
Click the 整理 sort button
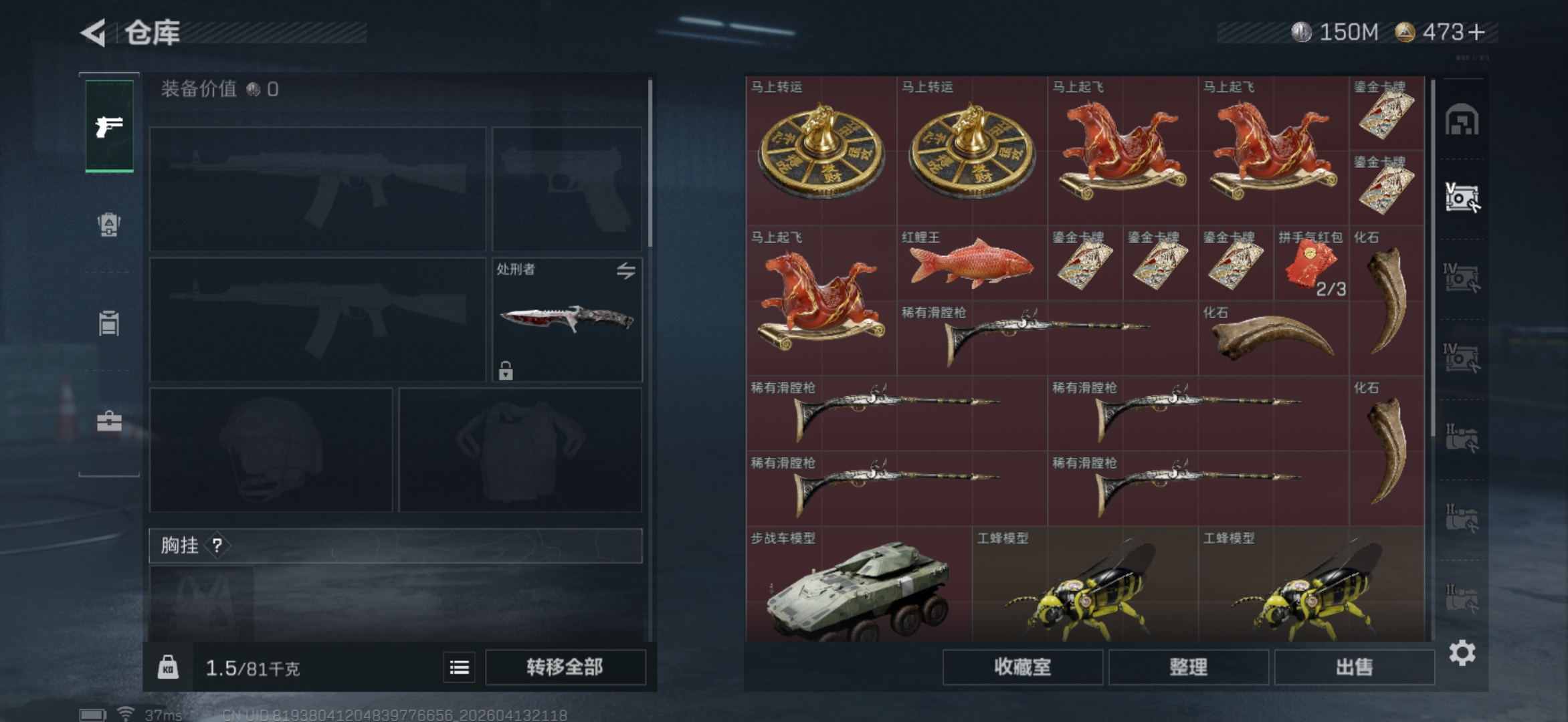[1189, 667]
